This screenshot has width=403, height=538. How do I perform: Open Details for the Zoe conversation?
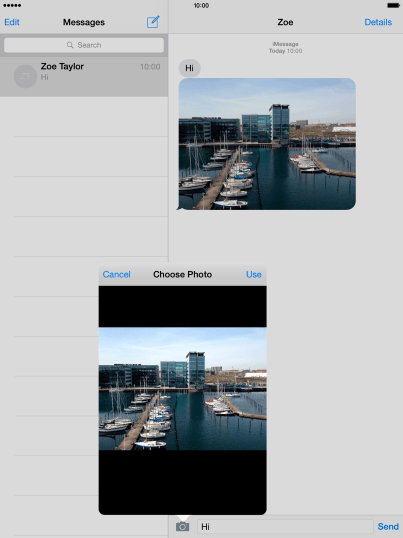tap(378, 22)
